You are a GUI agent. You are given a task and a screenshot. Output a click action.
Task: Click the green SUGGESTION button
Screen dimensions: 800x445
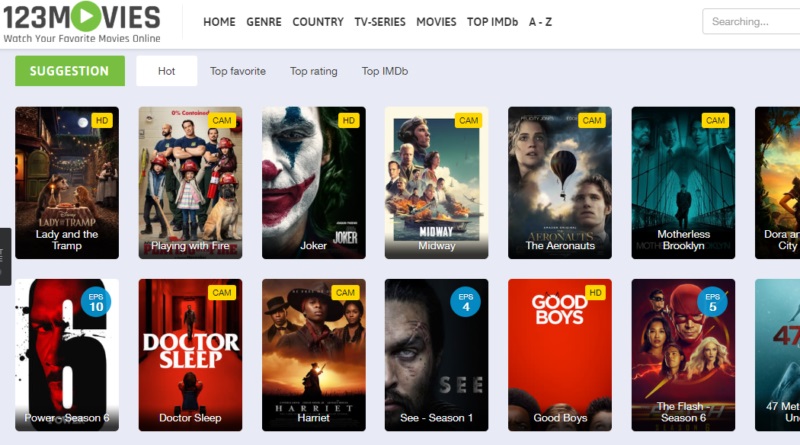[x=70, y=71]
